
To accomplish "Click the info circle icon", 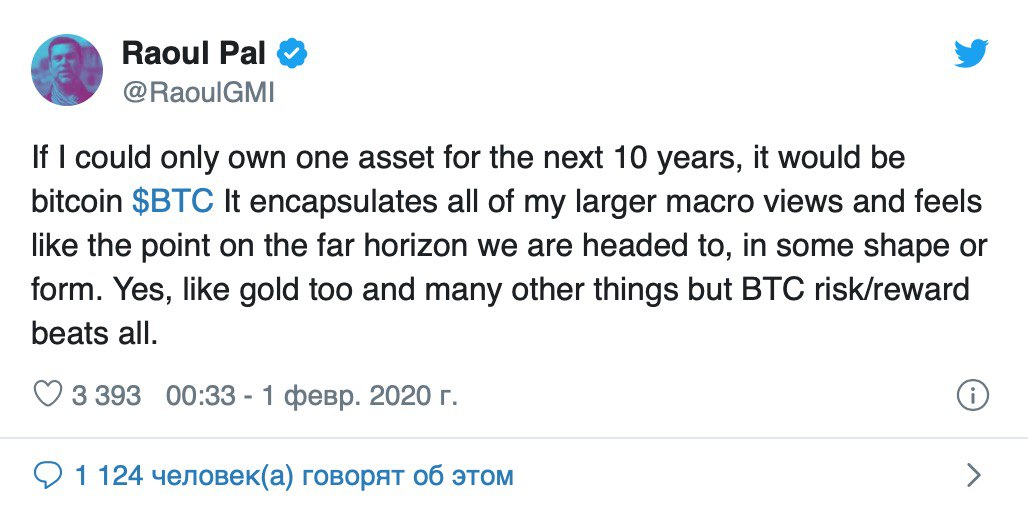I will pyautogui.click(x=973, y=395).
